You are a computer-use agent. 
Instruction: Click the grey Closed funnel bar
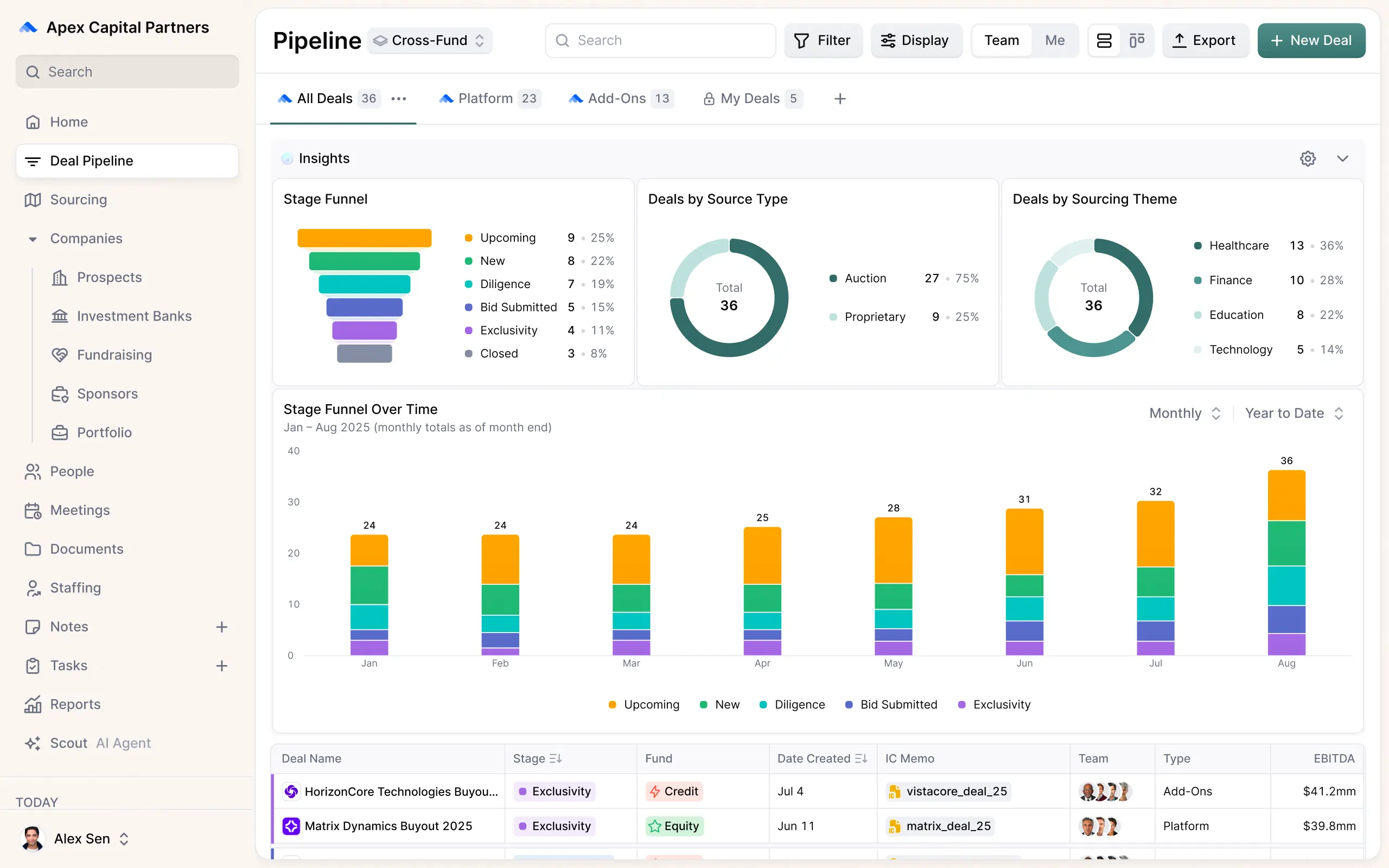pos(365,353)
